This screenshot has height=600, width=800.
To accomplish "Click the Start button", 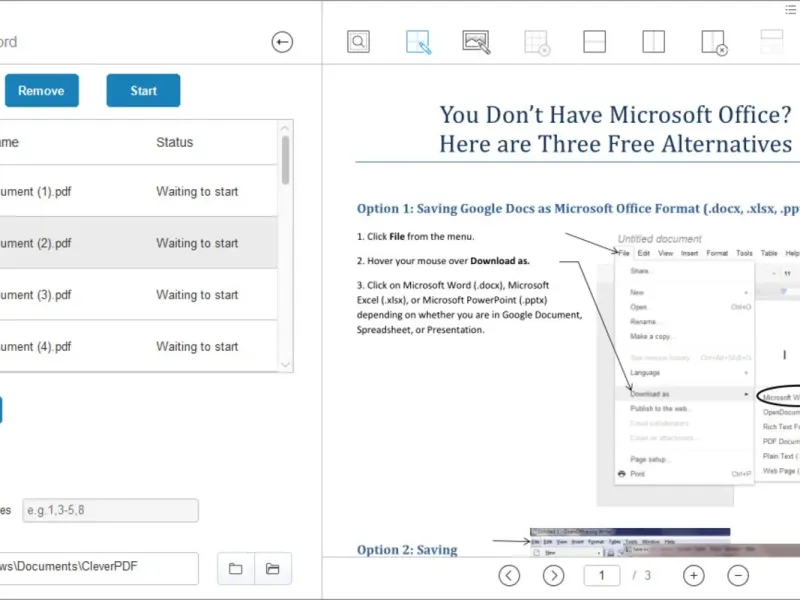I will (143, 90).
